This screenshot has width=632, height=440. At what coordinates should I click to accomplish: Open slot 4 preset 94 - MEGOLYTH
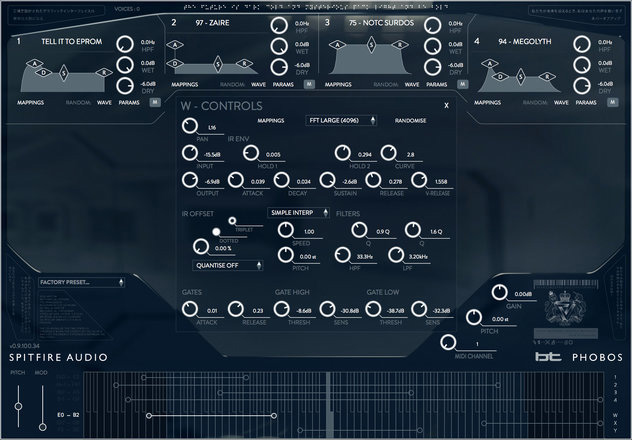click(525, 42)
